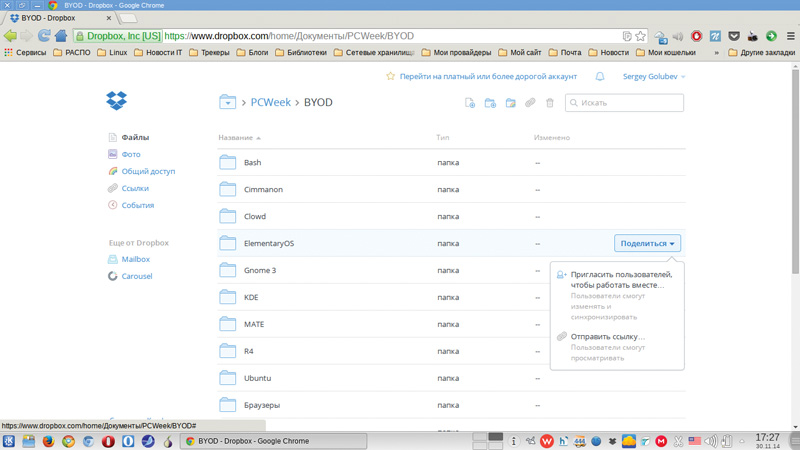Open the Cimmanon folder
800x450 pixels.
[263, 189]
